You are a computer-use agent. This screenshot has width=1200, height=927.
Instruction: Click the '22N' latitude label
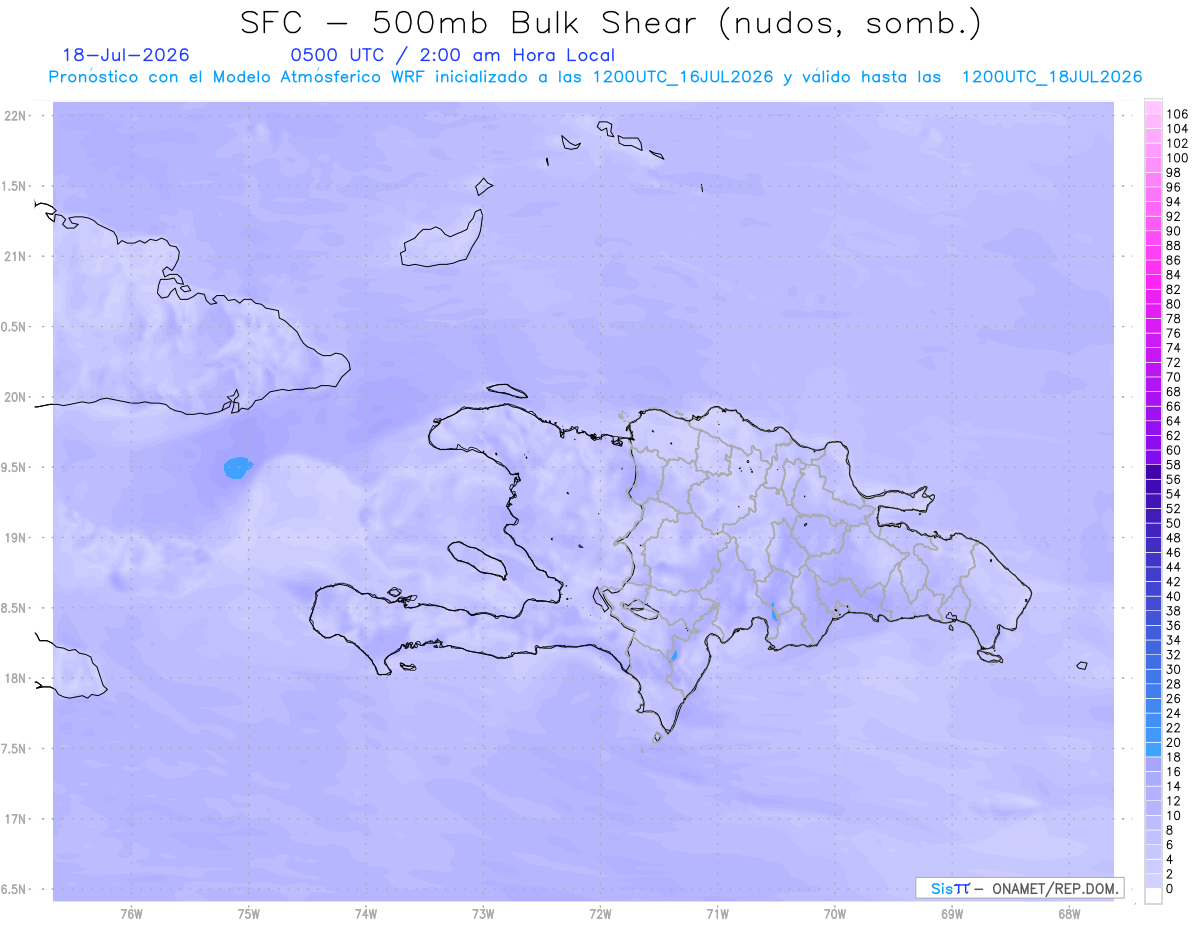(x=16, y=116)
